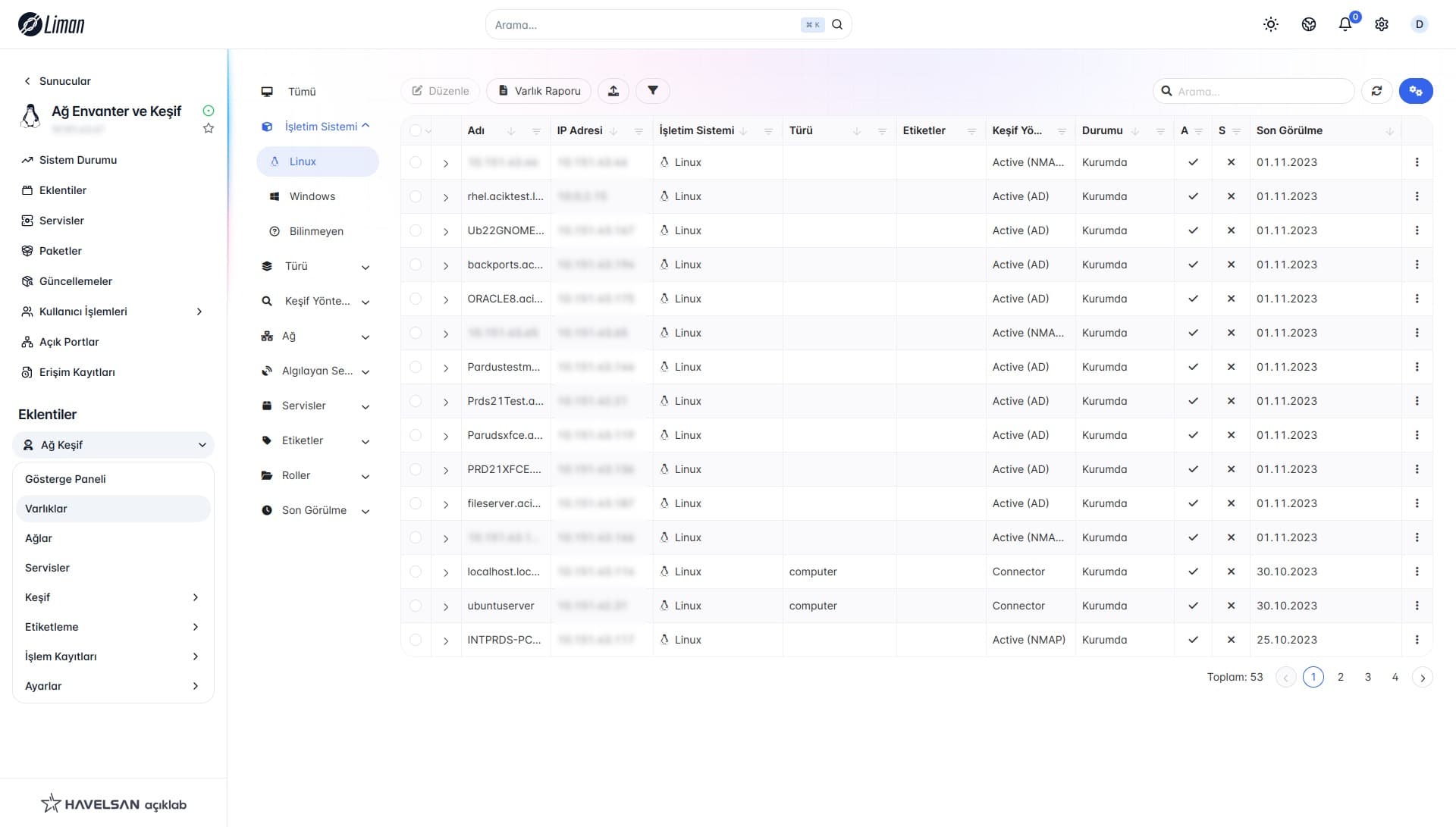Open the blue table settings gear button
The image size is (1456, 827).
(1415, 91)
